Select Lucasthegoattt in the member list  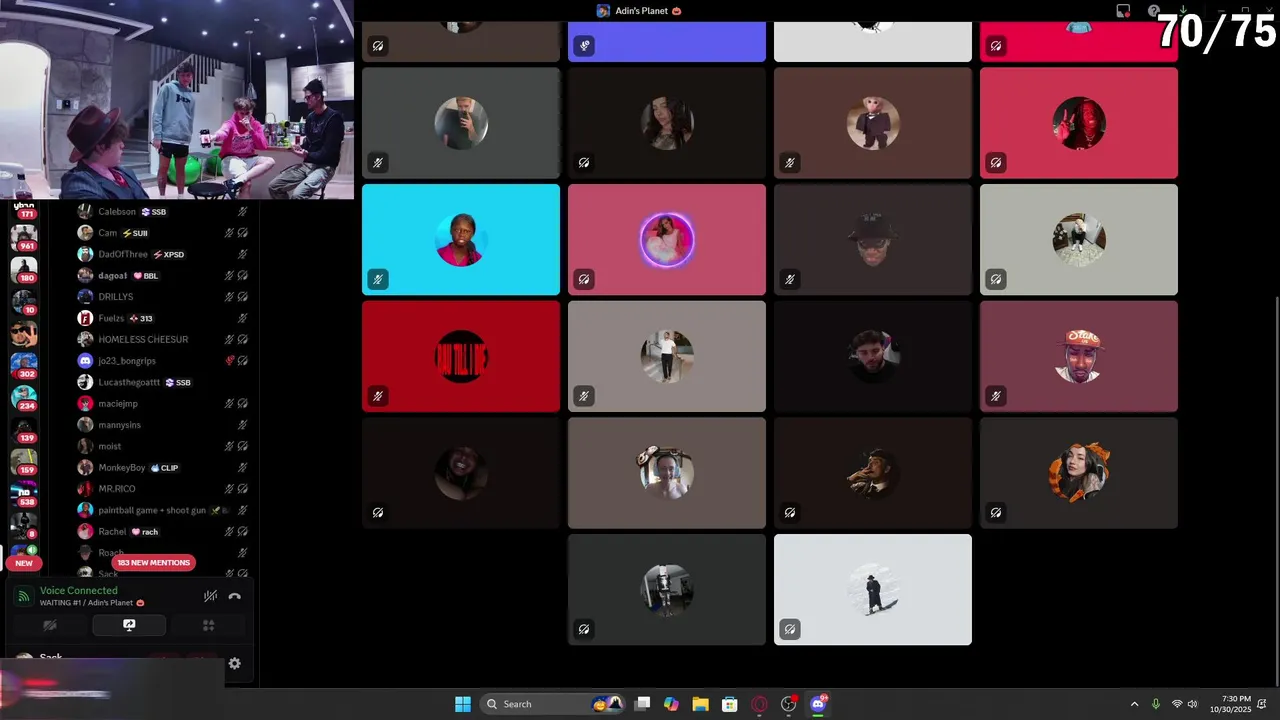coord(163,382)
